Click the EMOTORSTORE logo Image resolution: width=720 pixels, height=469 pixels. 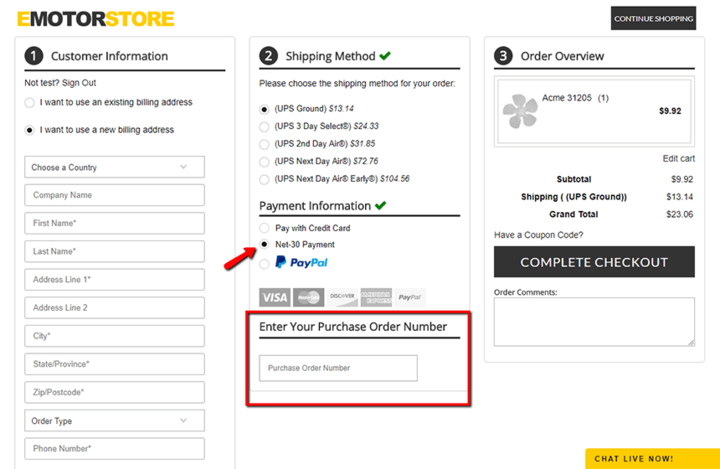(x=96, y=19)
